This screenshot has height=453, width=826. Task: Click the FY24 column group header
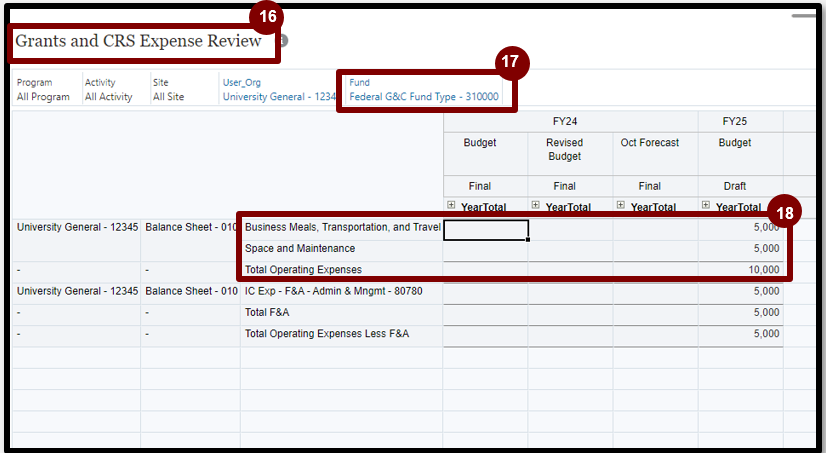(x=565, y=122)
